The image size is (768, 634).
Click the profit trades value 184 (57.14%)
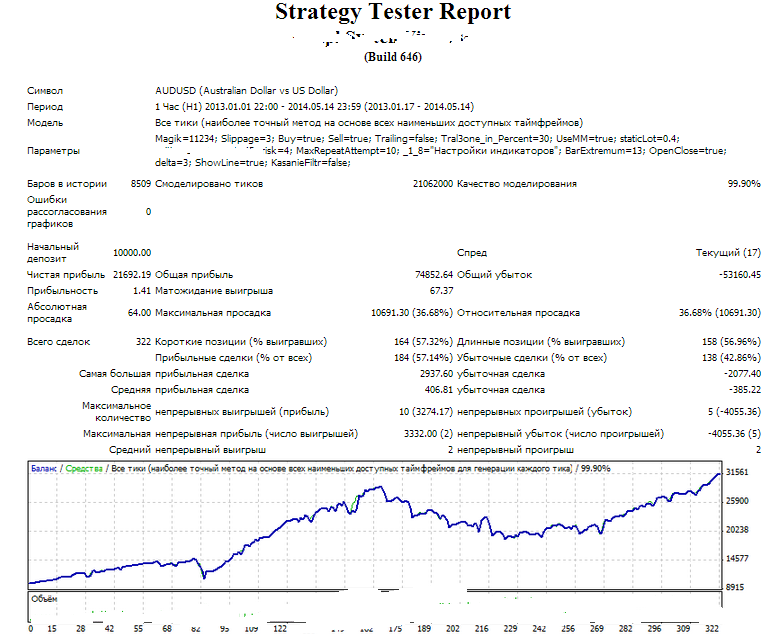(424, 358)
